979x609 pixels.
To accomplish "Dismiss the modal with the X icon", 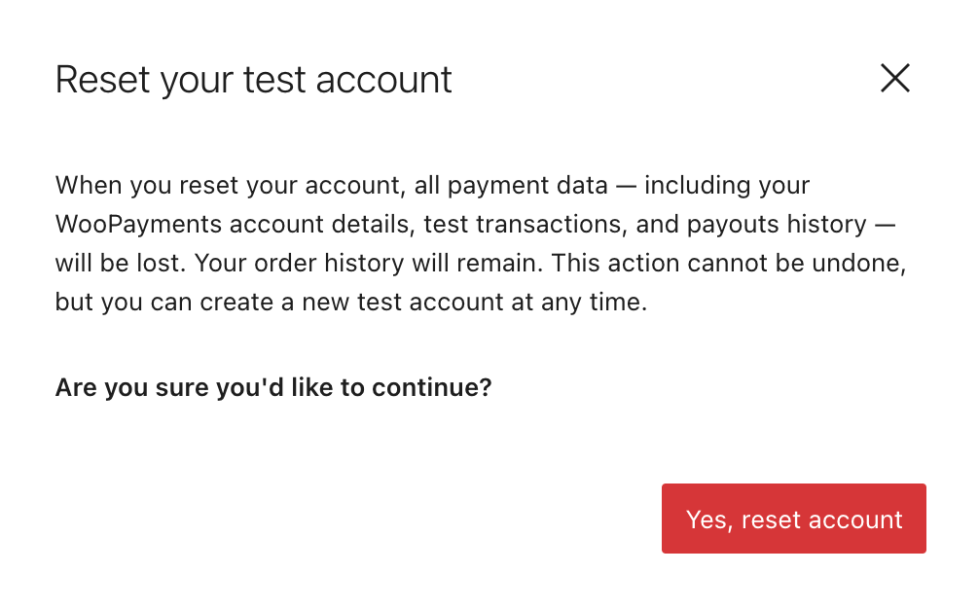I will 894,78.
